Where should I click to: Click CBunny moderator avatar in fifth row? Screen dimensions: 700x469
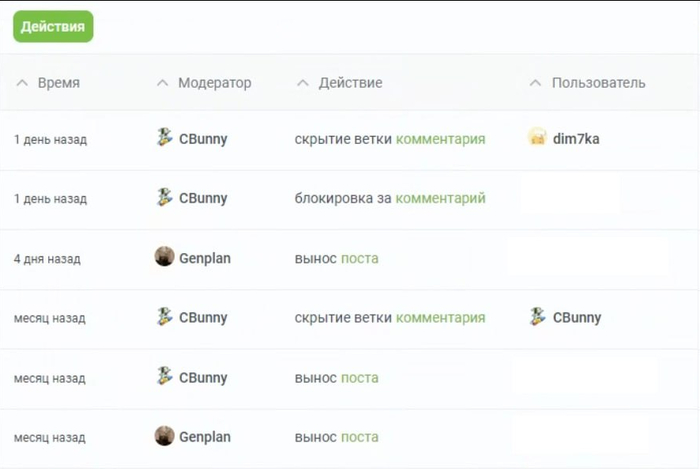pyautogui.click(x=165, y=377)
